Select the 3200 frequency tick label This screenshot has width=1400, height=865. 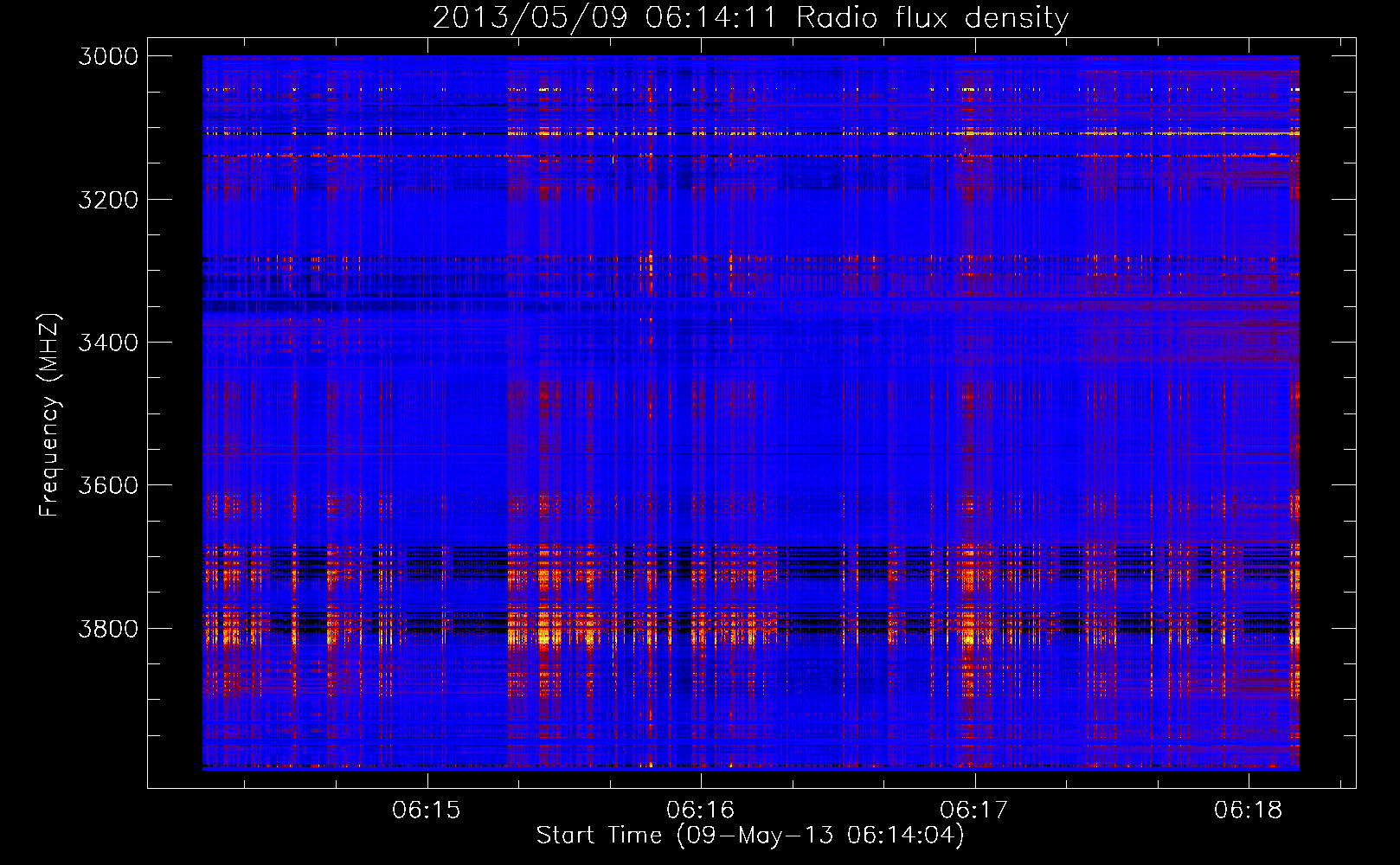(x=108, y=200)
